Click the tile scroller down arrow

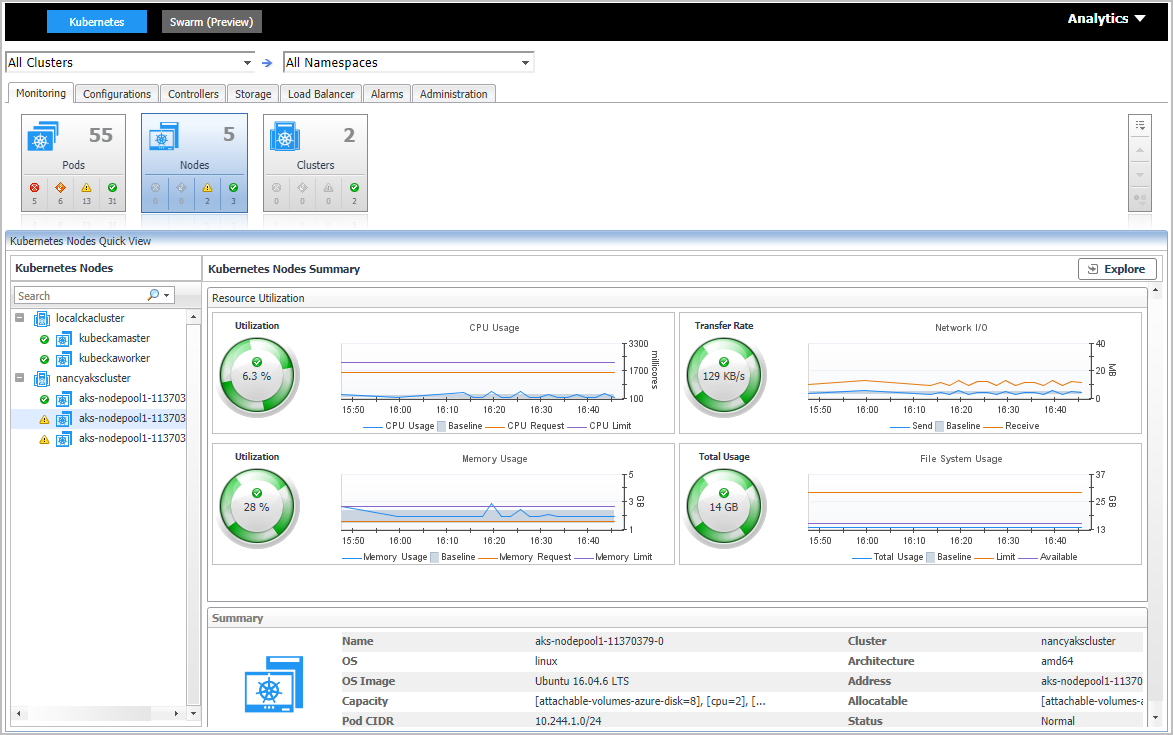(1140, 175)
